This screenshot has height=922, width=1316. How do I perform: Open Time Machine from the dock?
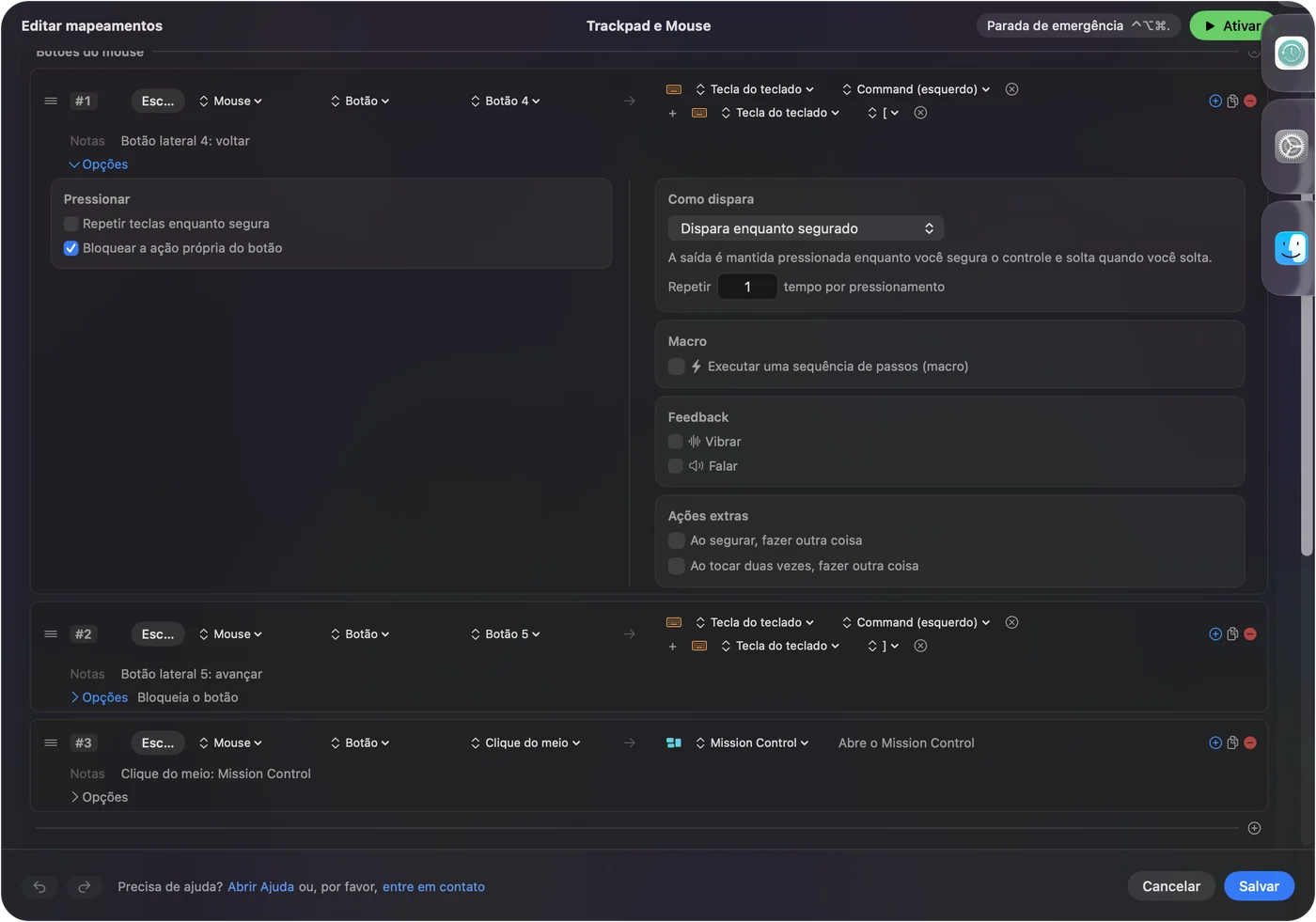(x=1292, y=53)
